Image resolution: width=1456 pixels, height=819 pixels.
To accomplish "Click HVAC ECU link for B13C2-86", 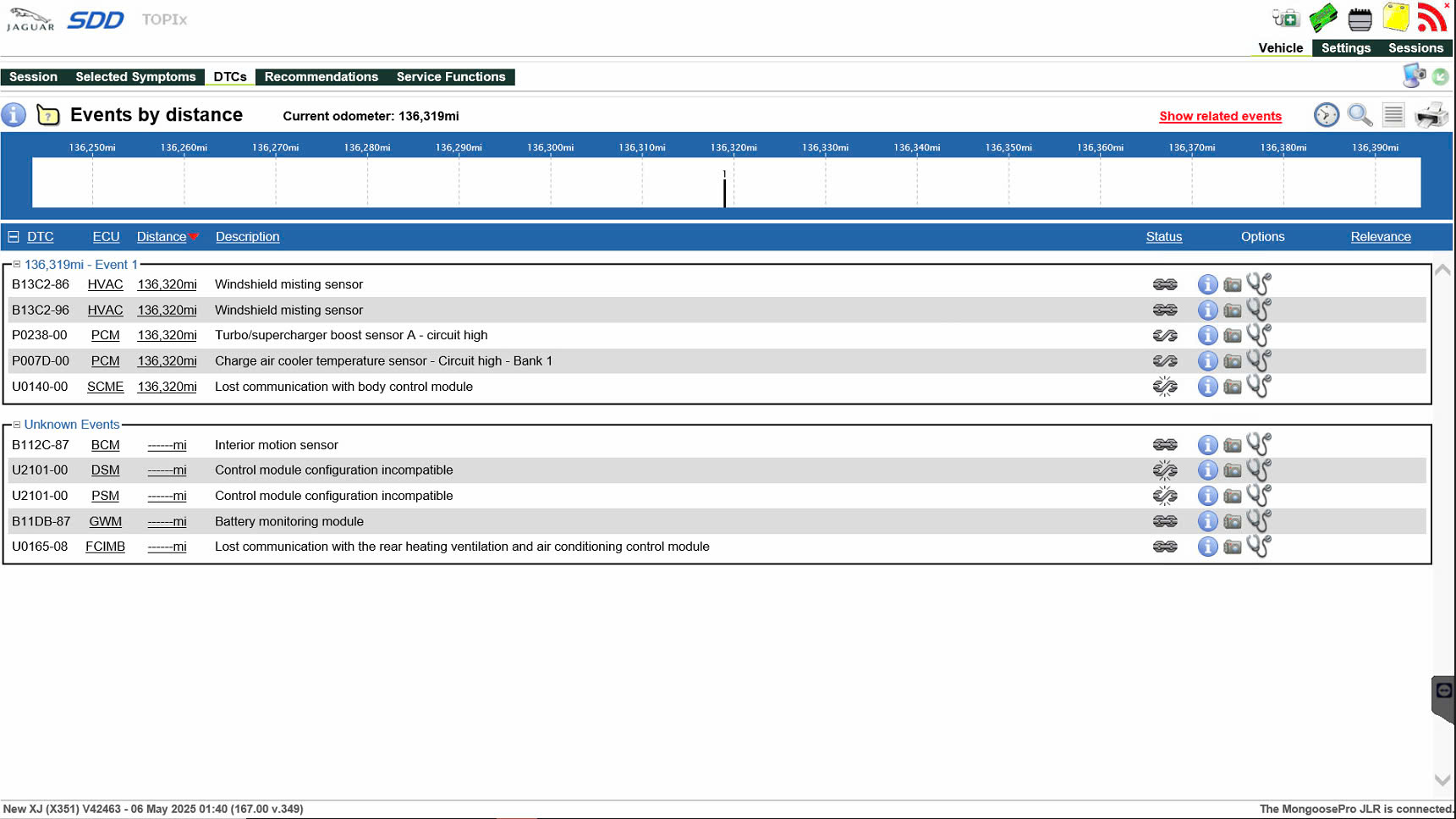I will point(105,285).
